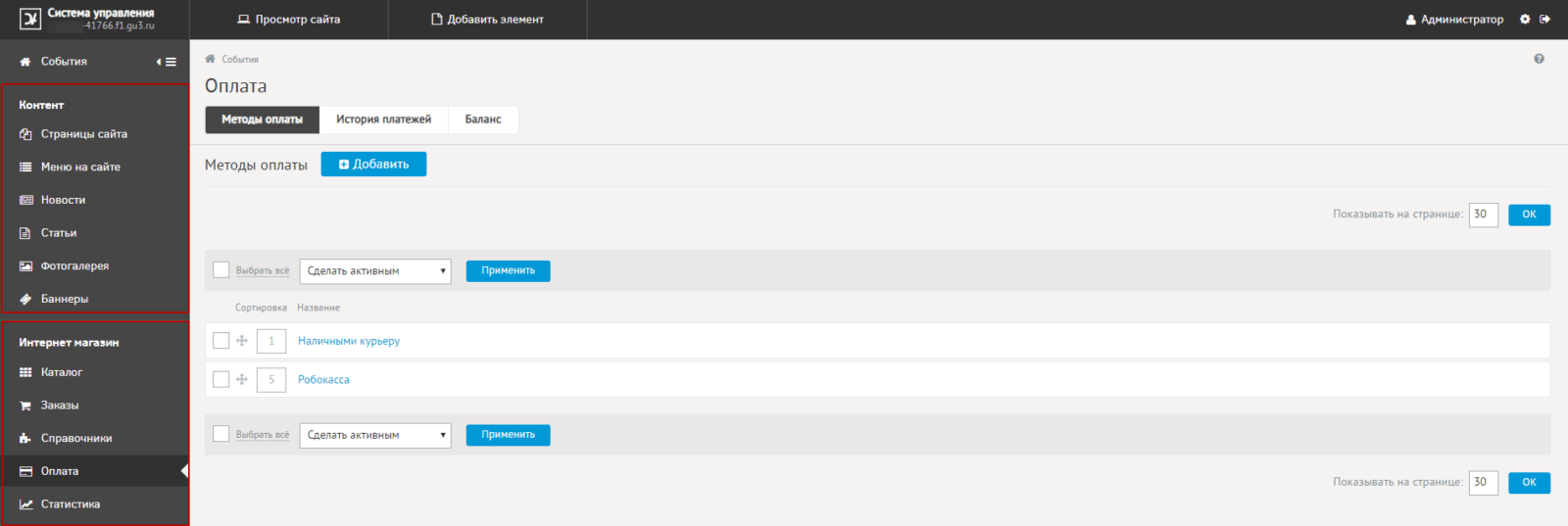Screen dimensions: 1568x526
Task: Click the Сортировка column header
Action: [x=261, y=308]
